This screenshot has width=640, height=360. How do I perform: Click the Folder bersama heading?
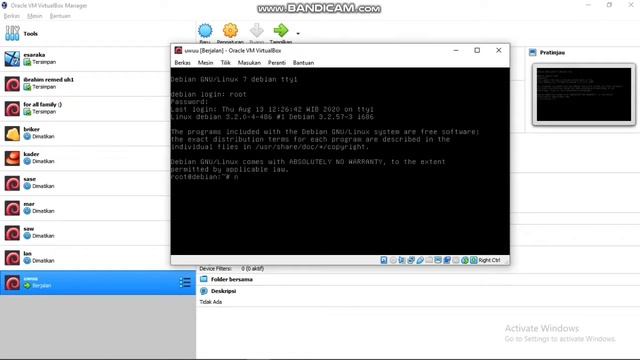coord(232,279)
